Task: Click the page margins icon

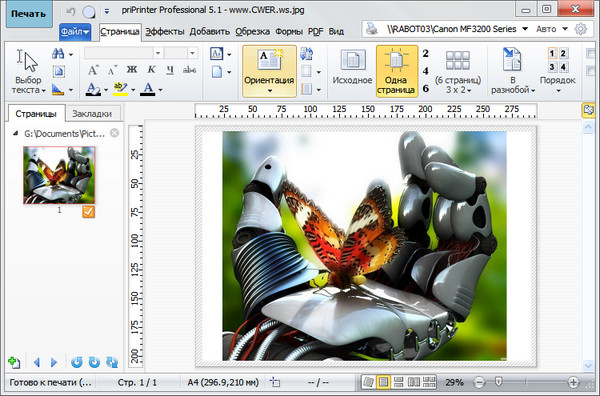Action: coord(307,71)
